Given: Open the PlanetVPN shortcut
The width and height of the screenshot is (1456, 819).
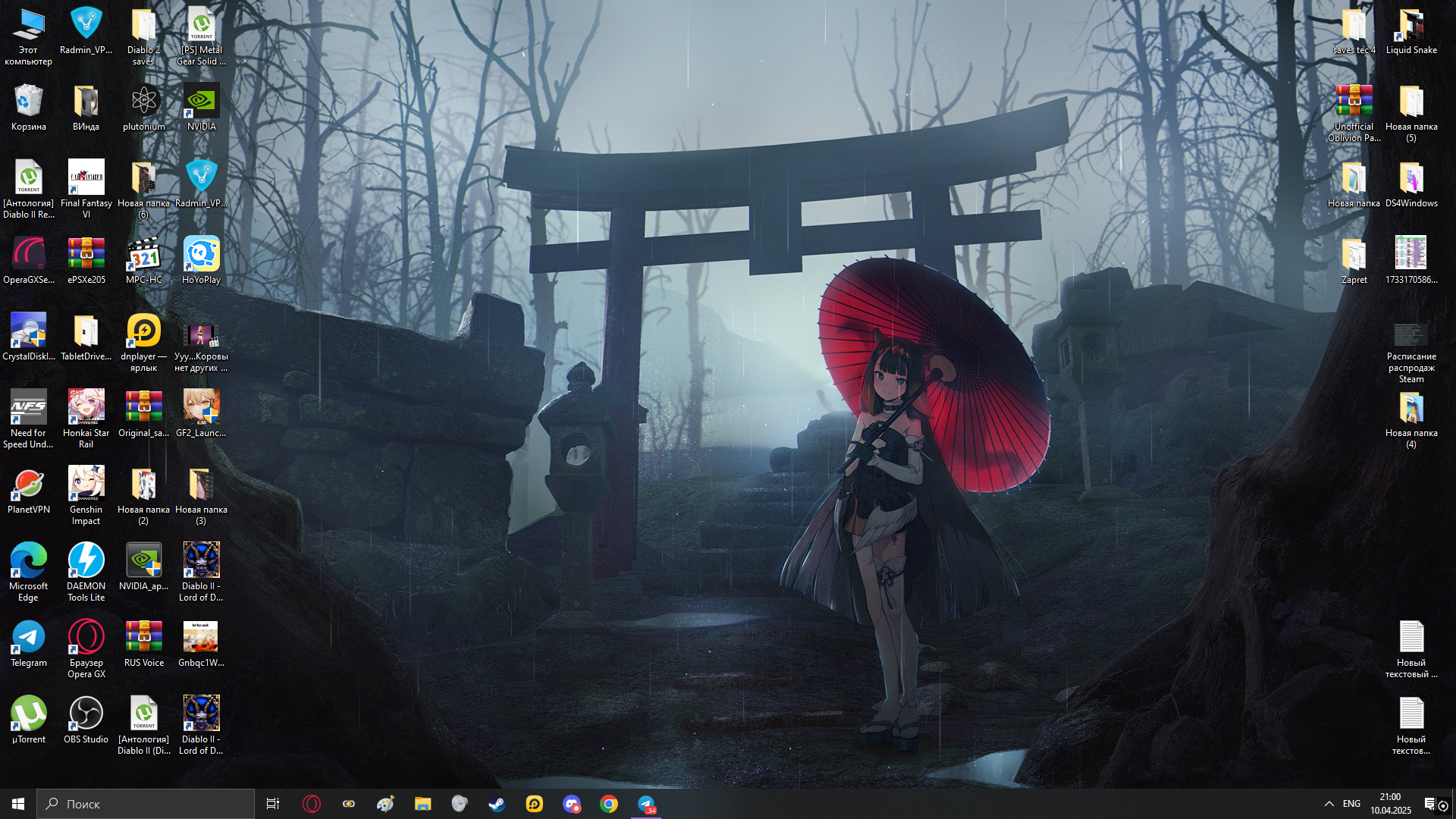Looking at the screenshot, I should pyautogui.click(x=29, y=491).
